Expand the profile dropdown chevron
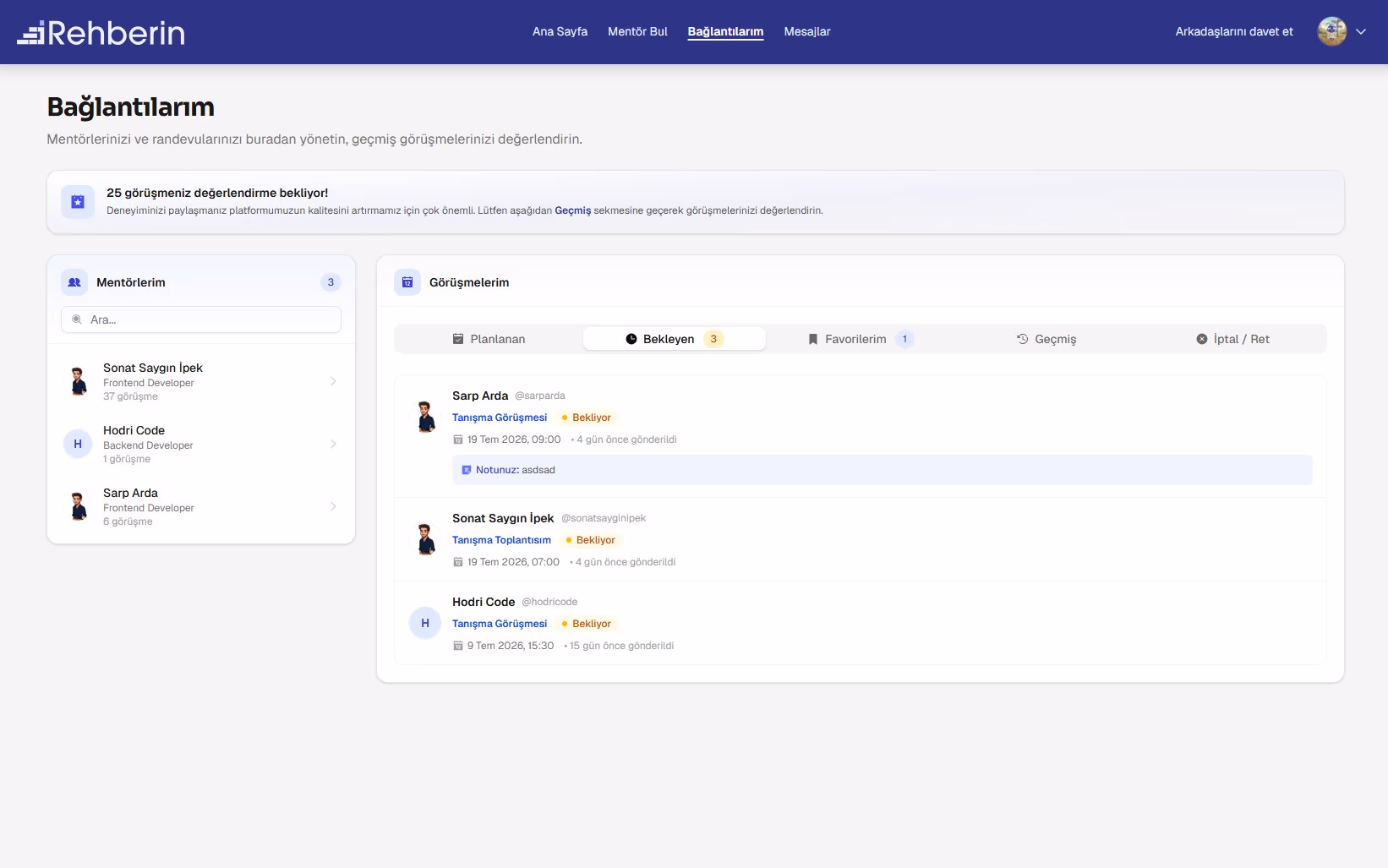1388x868 pixels. (1361, 31)
